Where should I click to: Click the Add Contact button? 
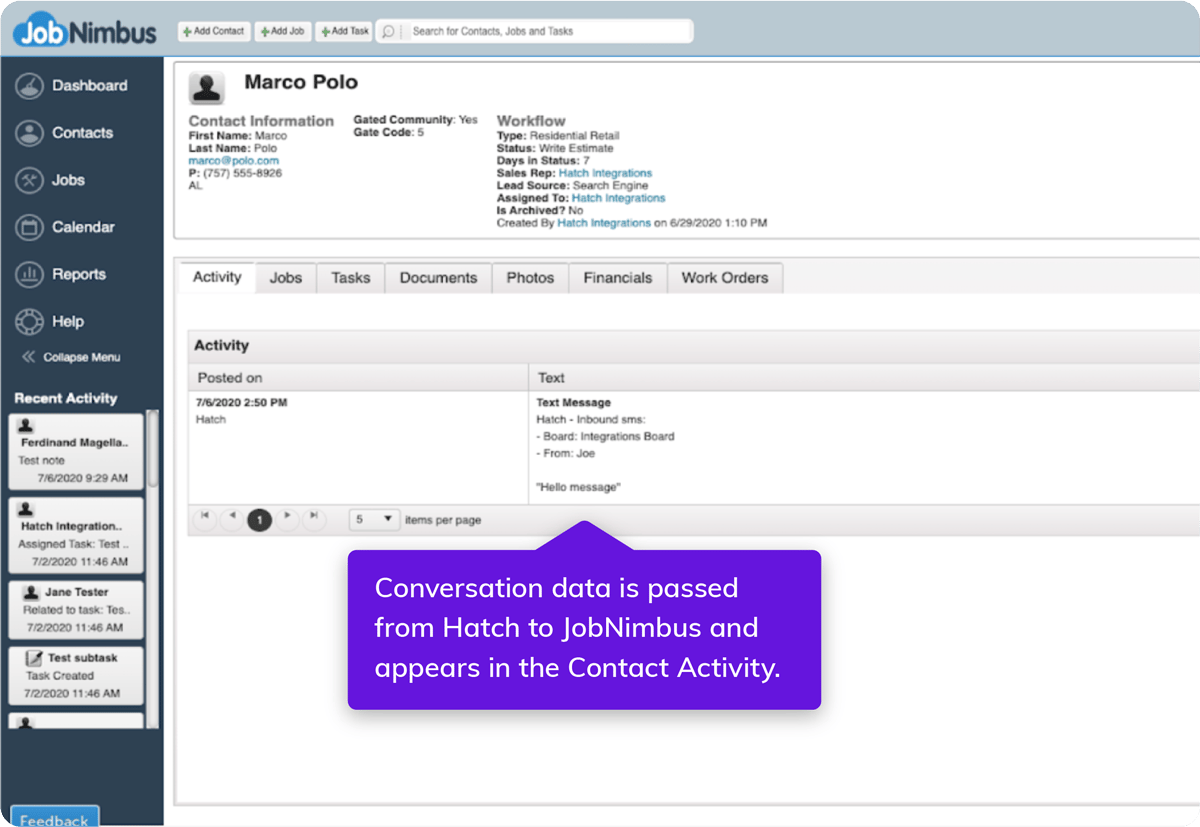213,31
